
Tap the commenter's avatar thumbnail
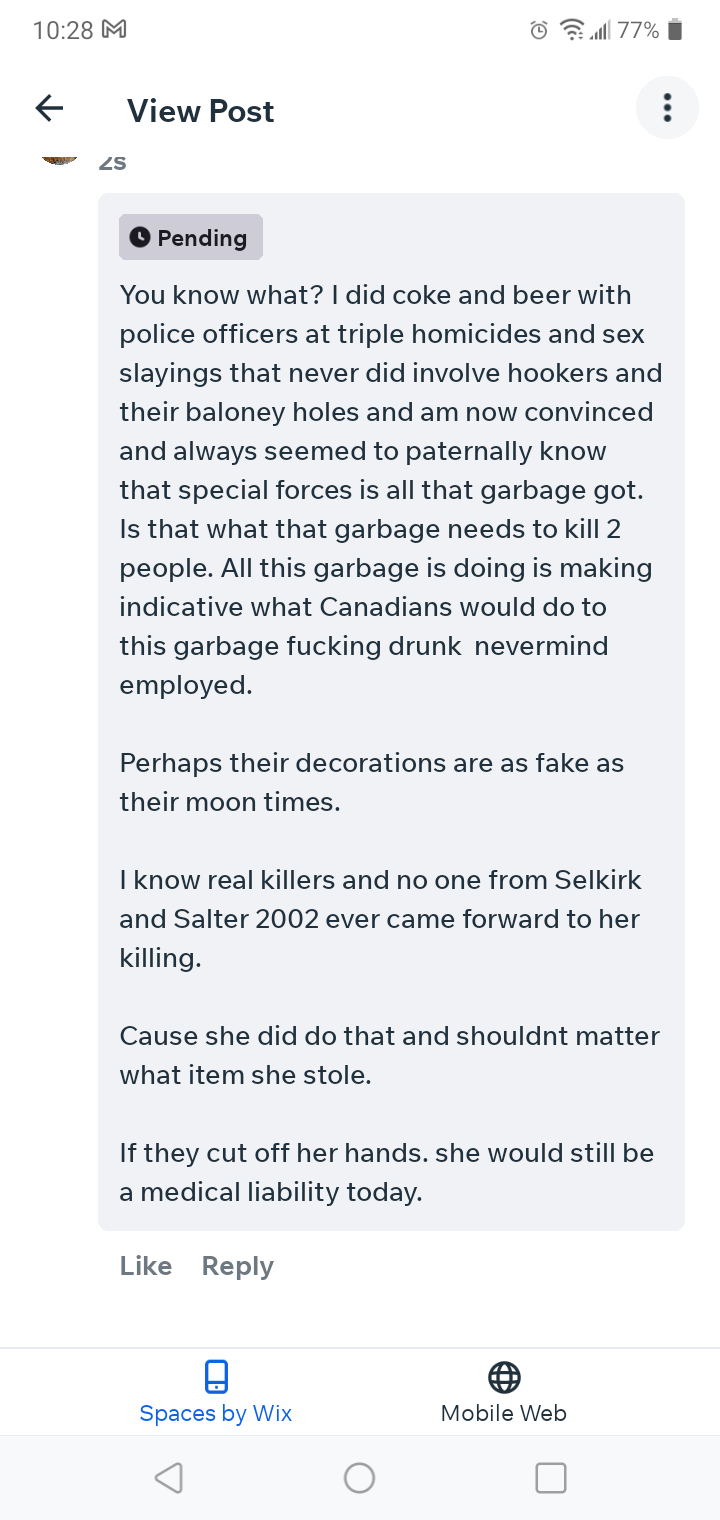click(61, 155)
